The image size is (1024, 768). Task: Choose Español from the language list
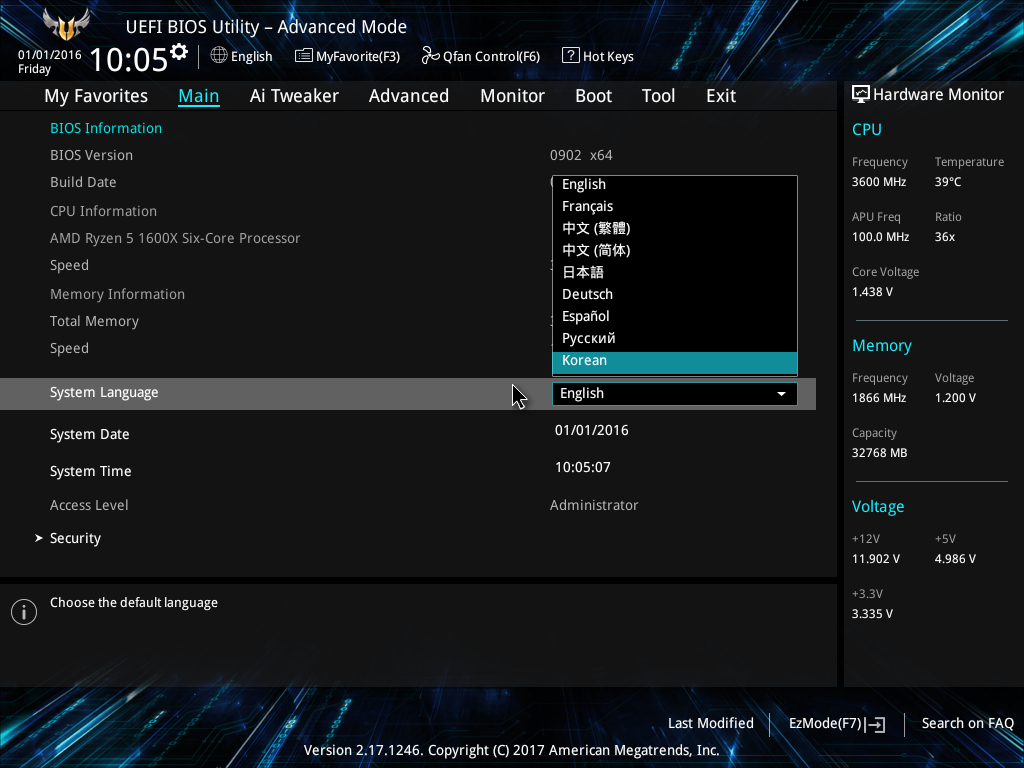pos(675,316)
